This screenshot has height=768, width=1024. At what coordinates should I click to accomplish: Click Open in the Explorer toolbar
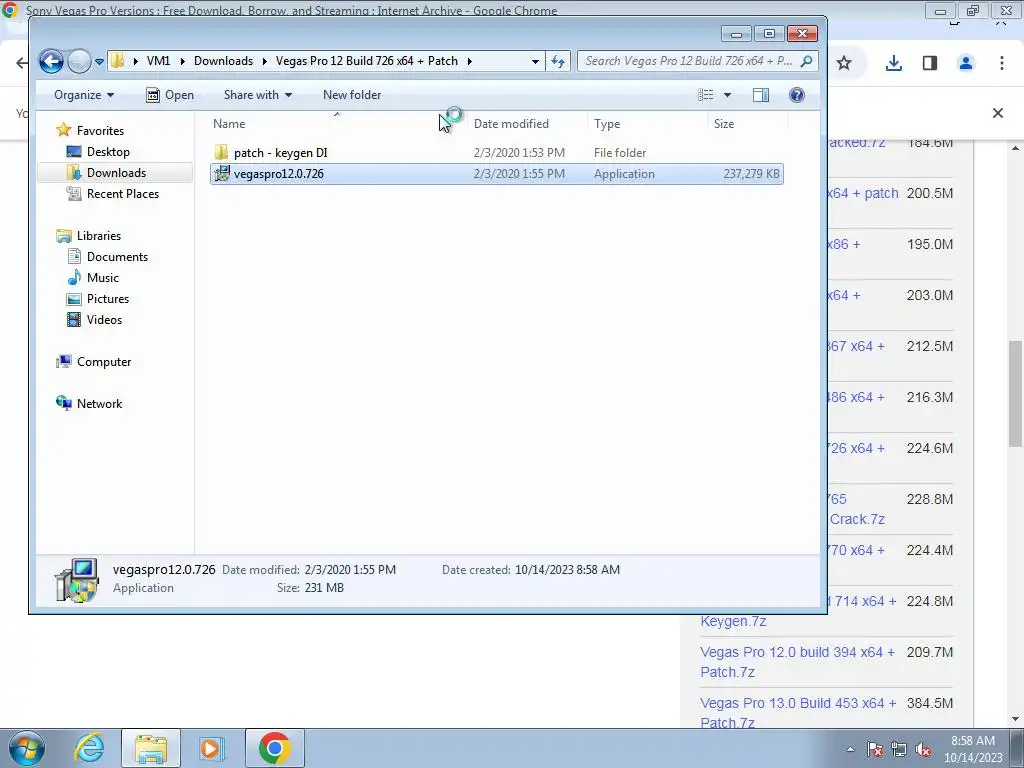click(170, 95)
